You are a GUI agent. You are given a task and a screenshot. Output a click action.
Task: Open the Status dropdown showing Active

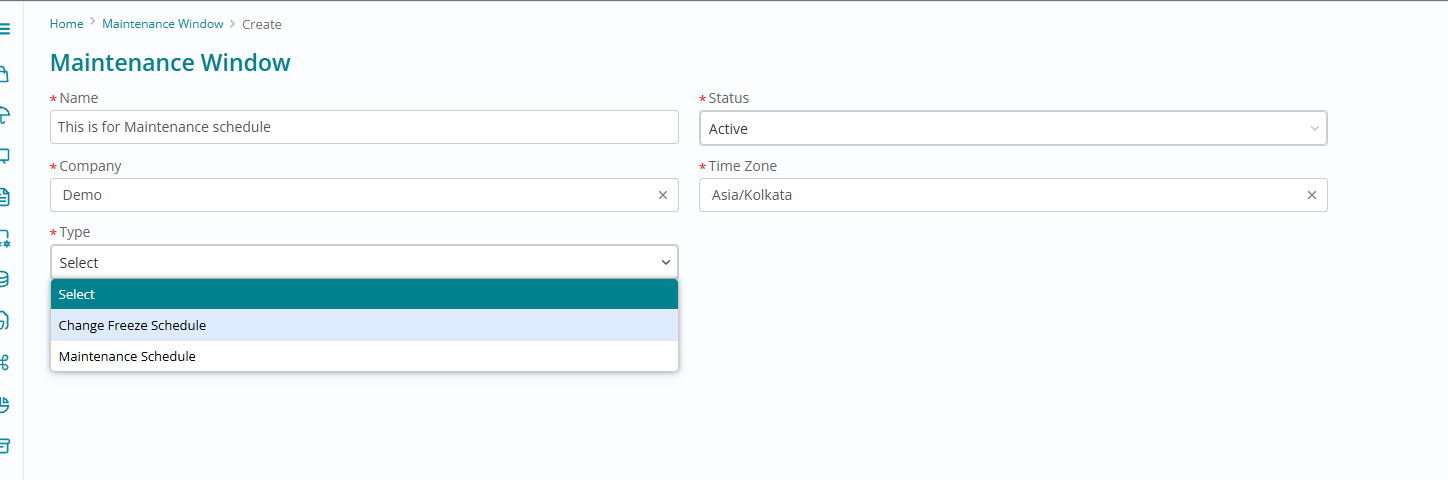(x=1012, y=129)
